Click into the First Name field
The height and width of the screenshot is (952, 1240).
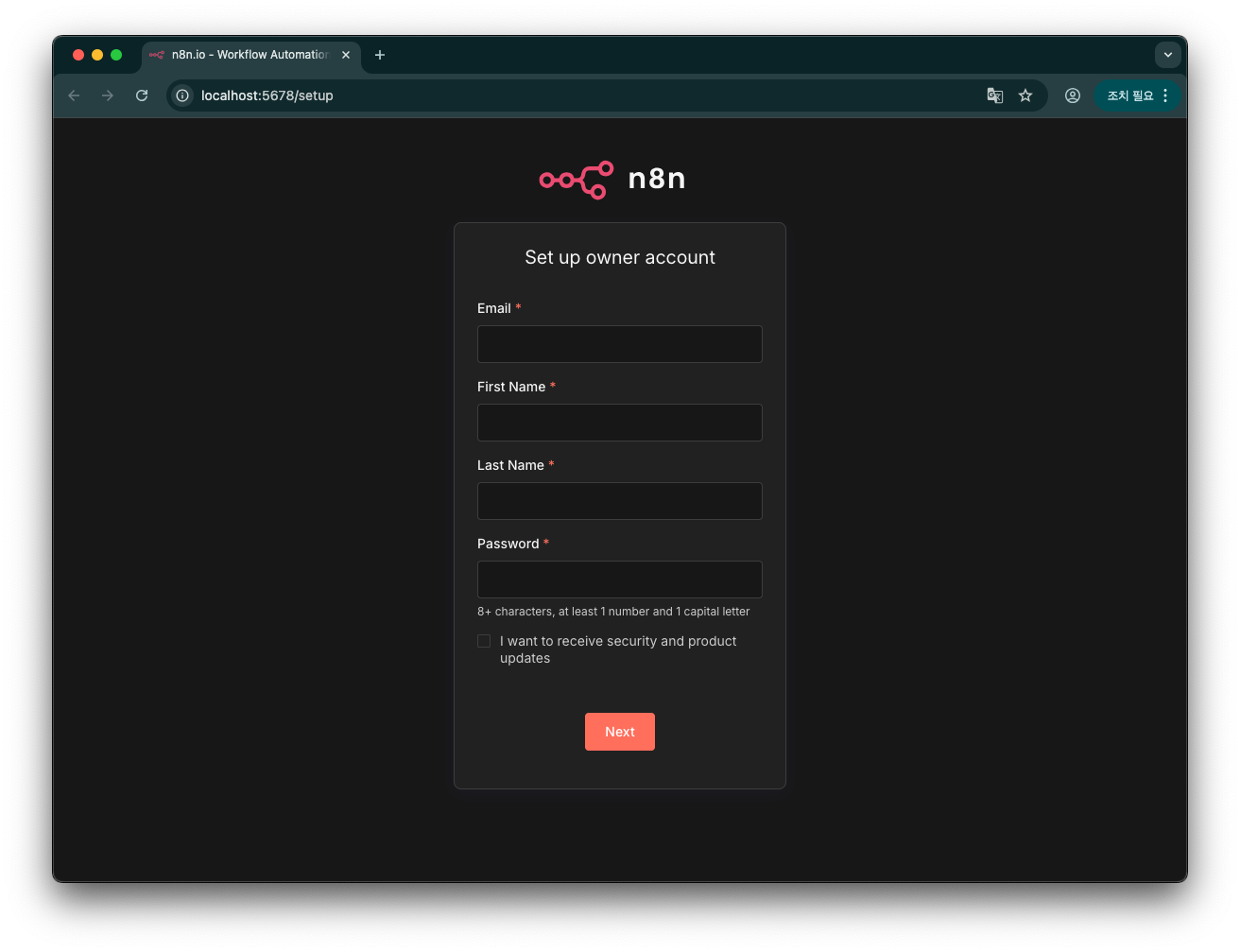pyautogui.click(x=620, y=423)
